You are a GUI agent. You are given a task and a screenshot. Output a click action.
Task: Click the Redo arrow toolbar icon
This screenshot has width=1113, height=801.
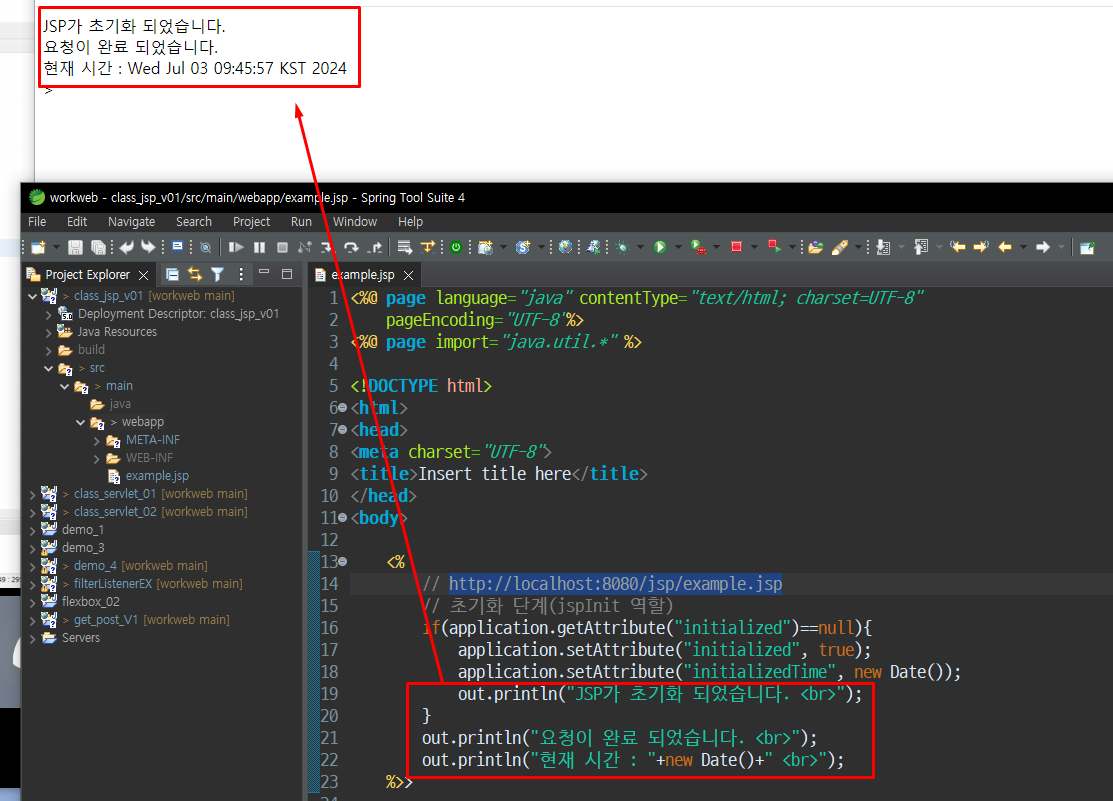tap(148, 246)
